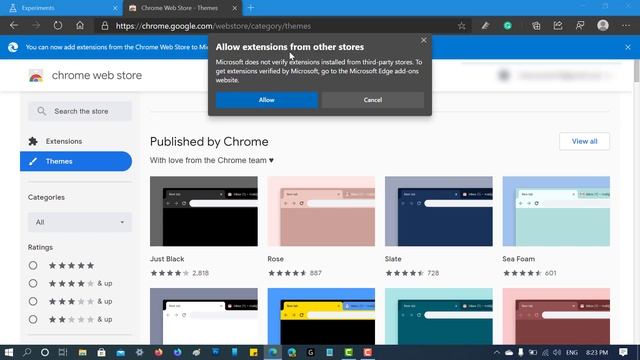Open the Extensions section in sidebar

click(76, 141)
